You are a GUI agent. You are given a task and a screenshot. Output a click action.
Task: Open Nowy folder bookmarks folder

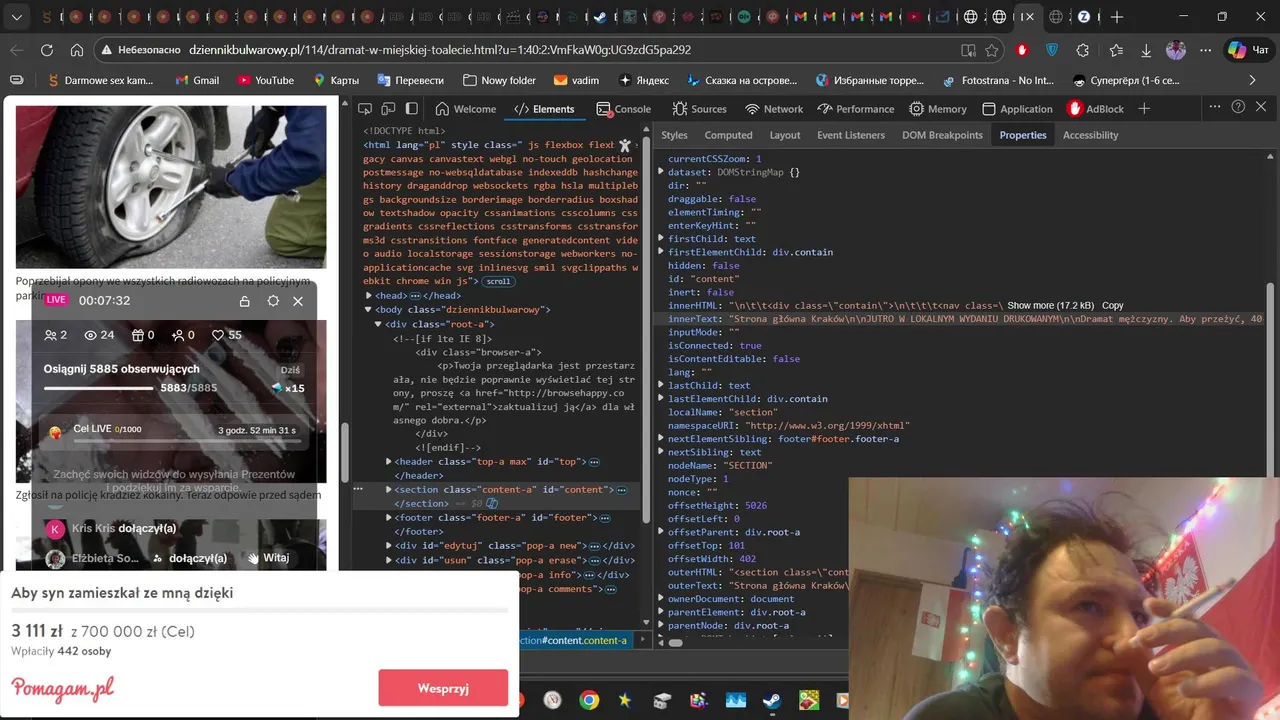coord(499,80)
